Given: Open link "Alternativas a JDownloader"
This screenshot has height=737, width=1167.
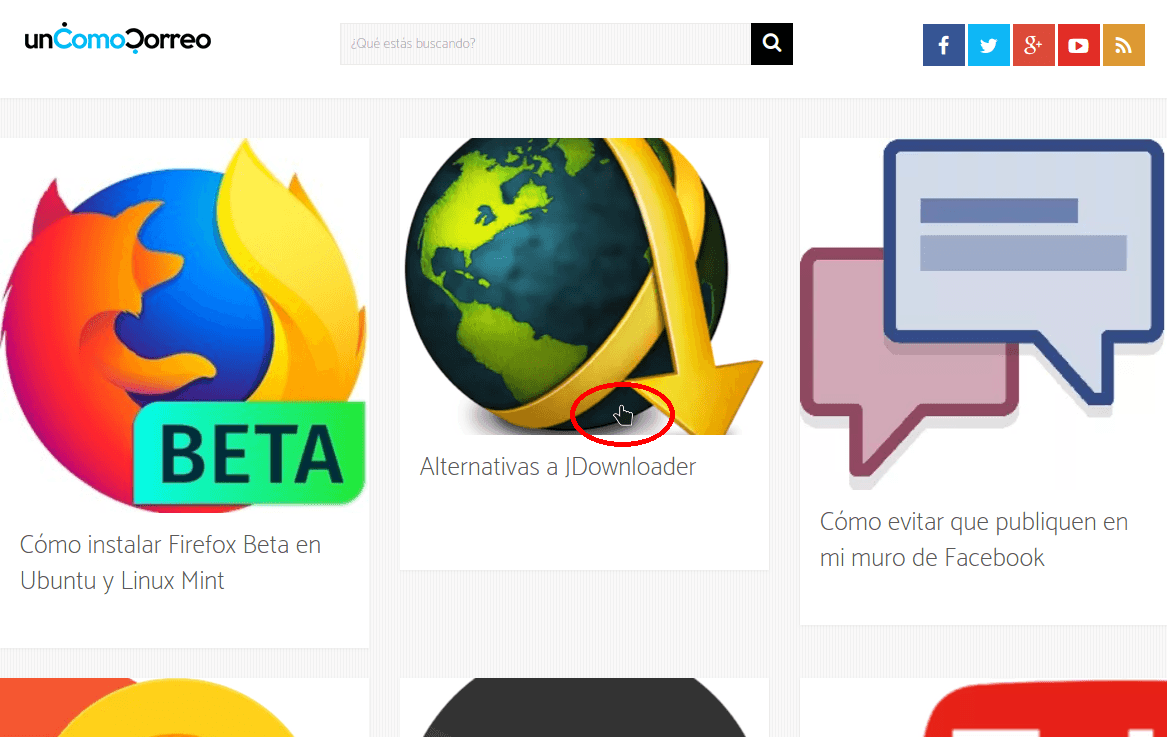Looking at the screenshot, I should pyautogui.click(x=557, y=467).
